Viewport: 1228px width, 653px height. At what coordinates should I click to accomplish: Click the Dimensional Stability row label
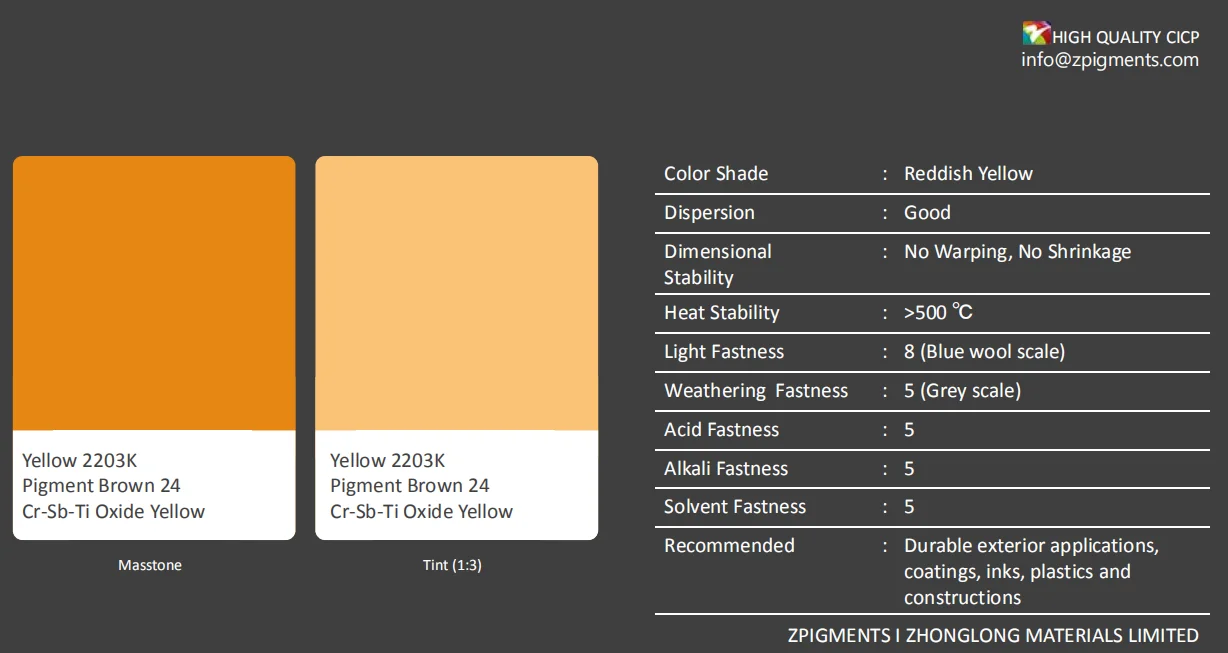point(718,264)
